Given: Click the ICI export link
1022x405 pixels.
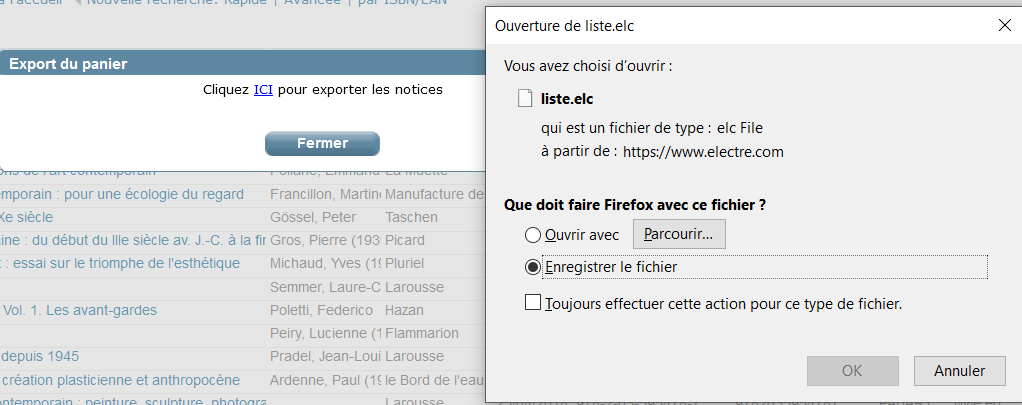Looking at the screenshot, I should [263, 90].
